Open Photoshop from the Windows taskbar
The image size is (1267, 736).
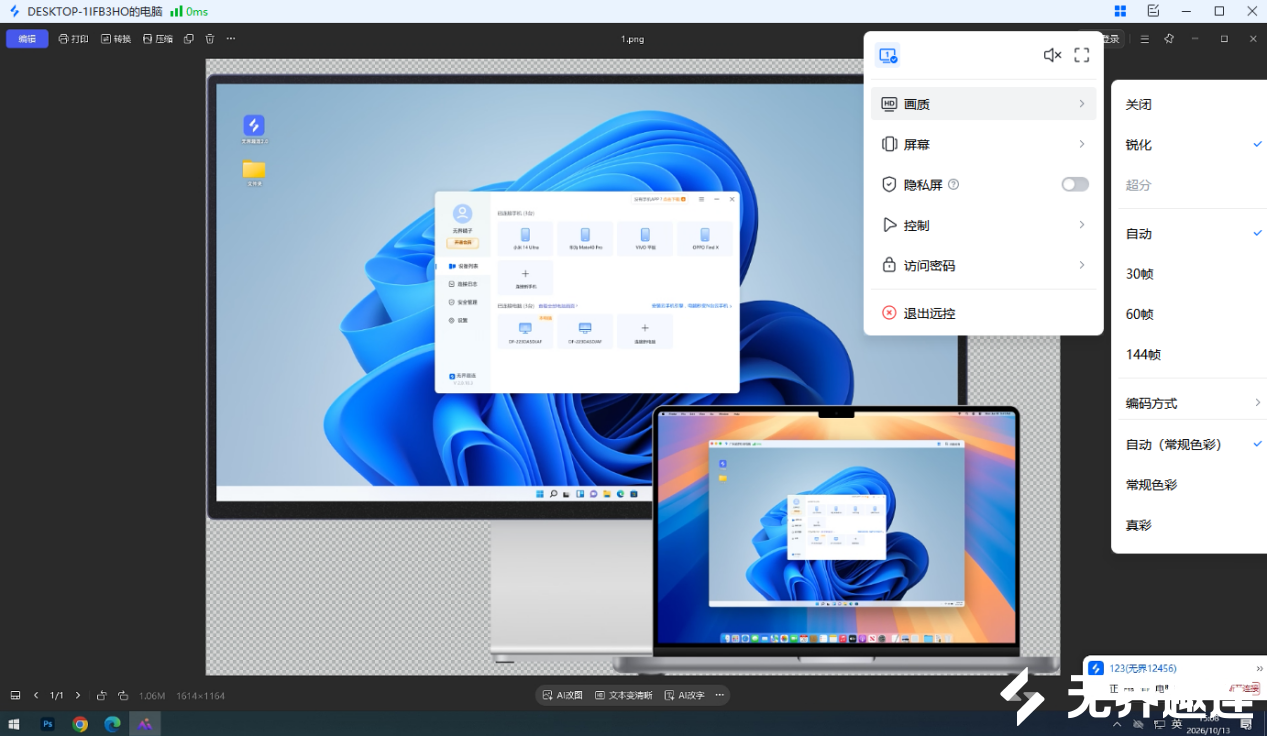[47, 724]
